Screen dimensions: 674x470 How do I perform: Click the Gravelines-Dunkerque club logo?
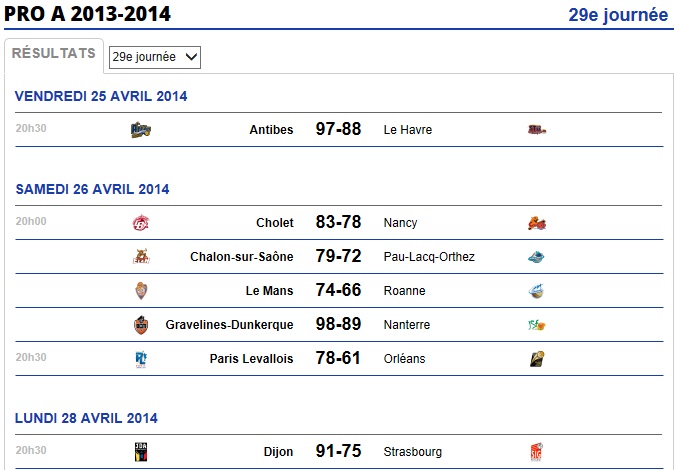coord(141,325)
